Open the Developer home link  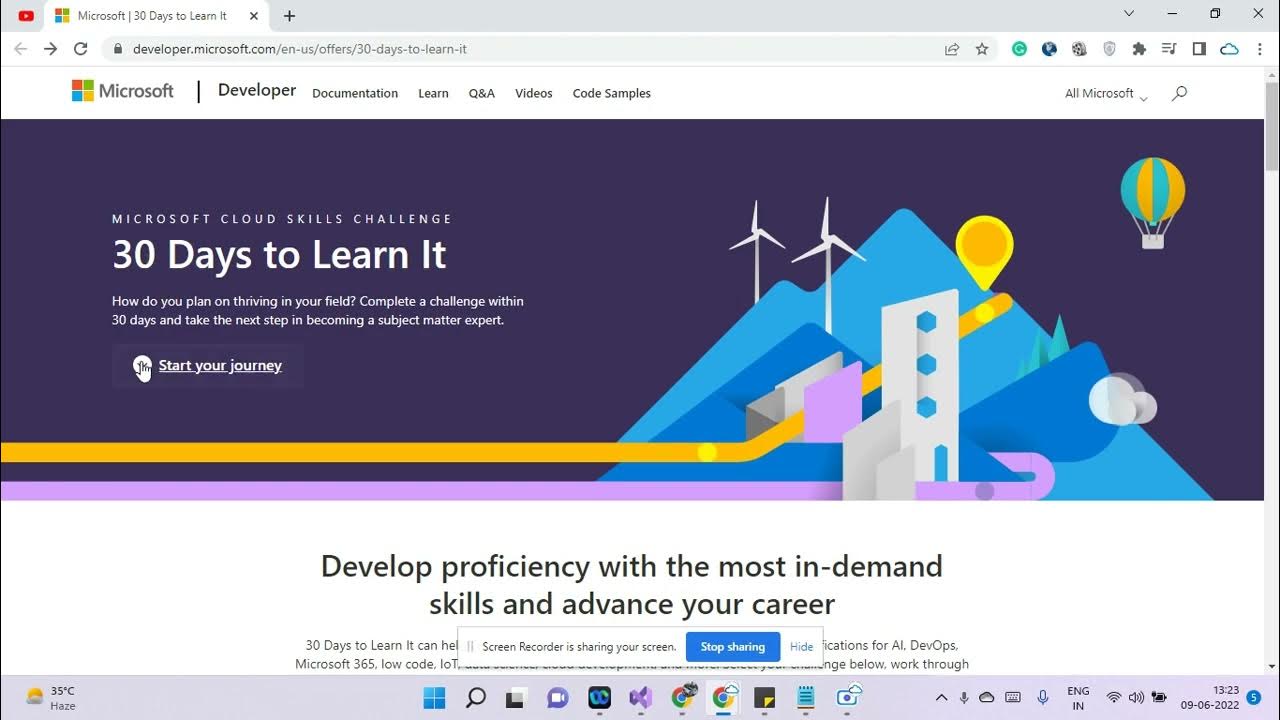pos(257,90)
